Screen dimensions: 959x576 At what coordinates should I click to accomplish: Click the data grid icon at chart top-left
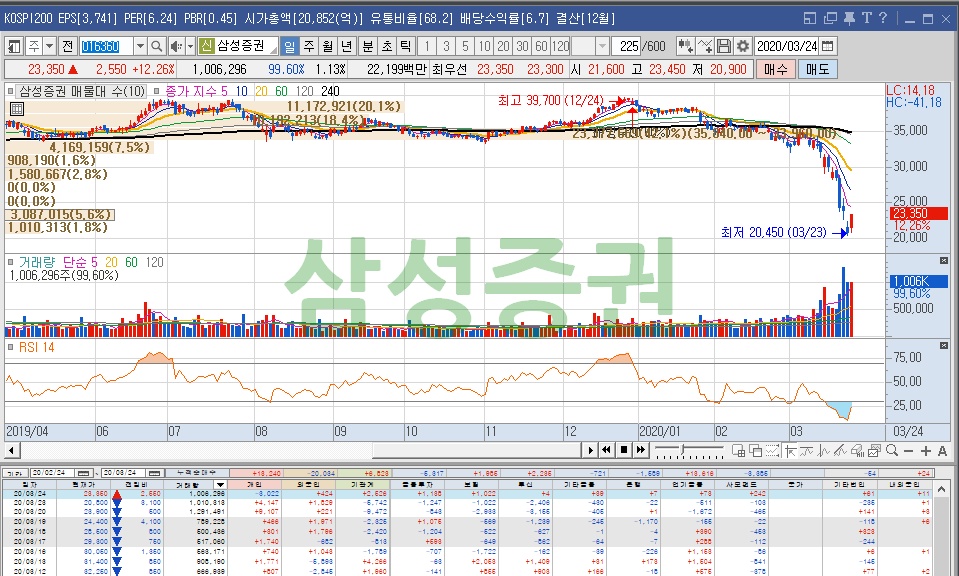click(17, 109)
